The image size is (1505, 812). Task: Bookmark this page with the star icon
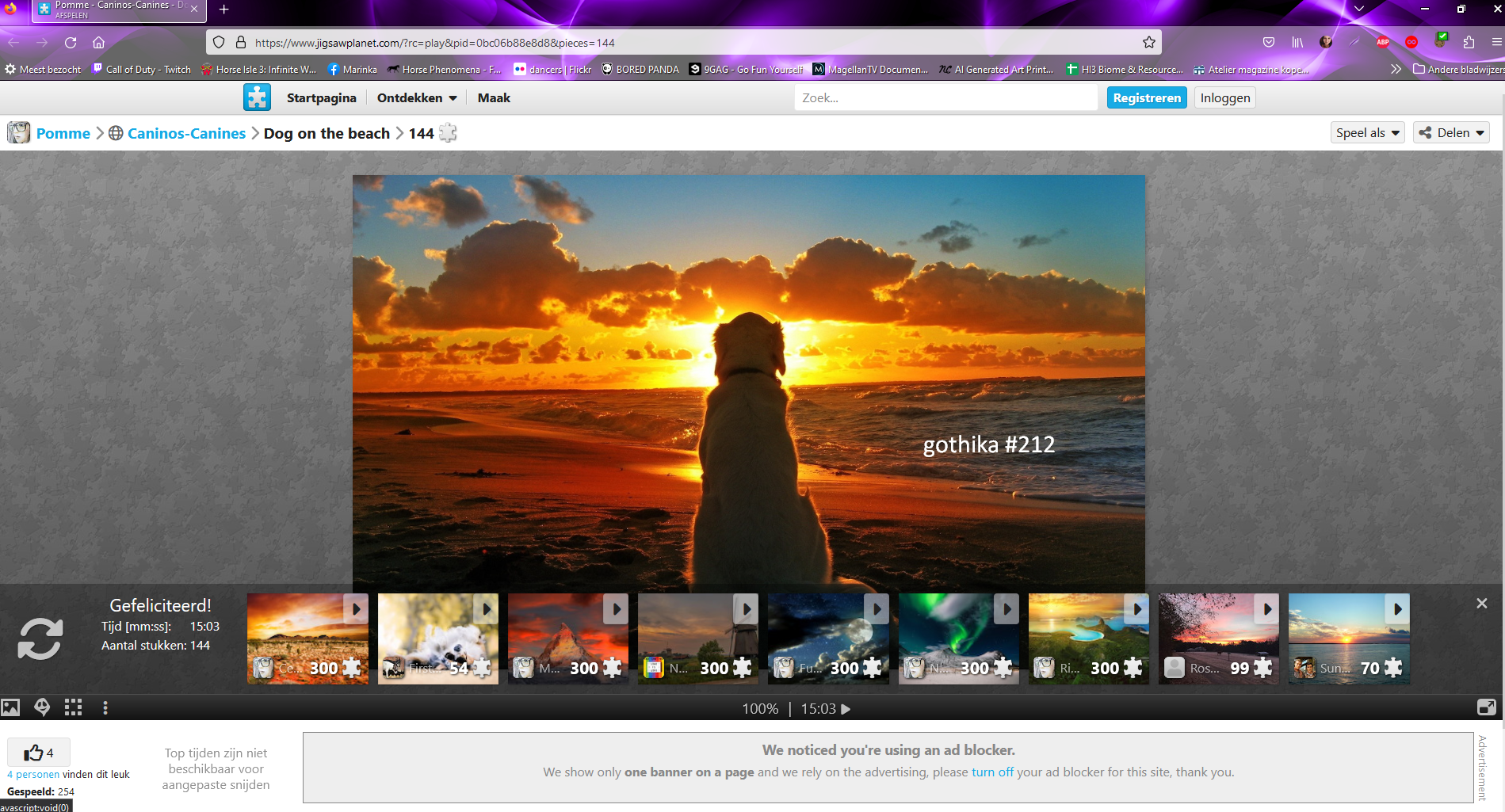tap(1148, 43)
